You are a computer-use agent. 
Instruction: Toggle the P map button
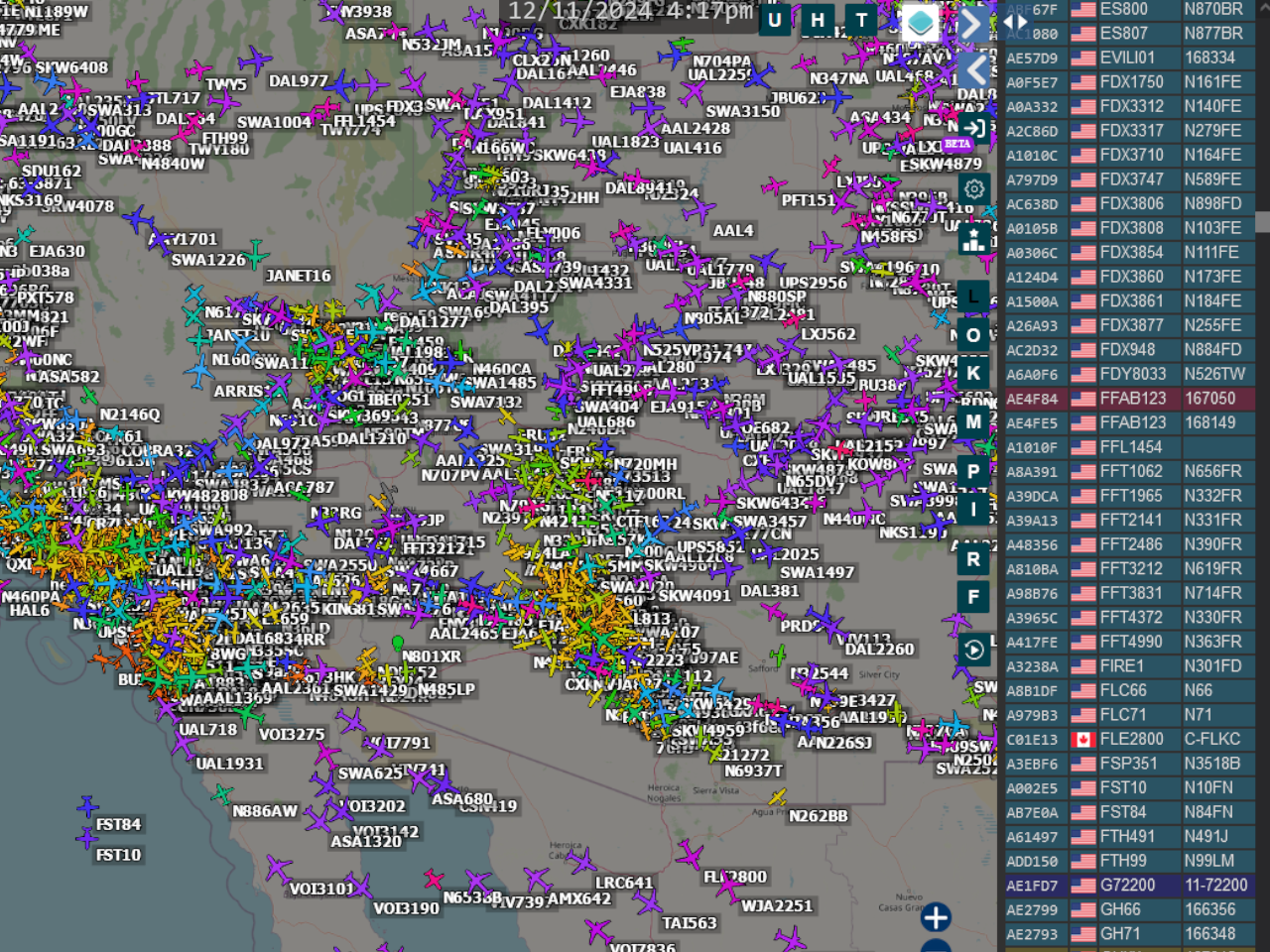click(x=973, y=471)
